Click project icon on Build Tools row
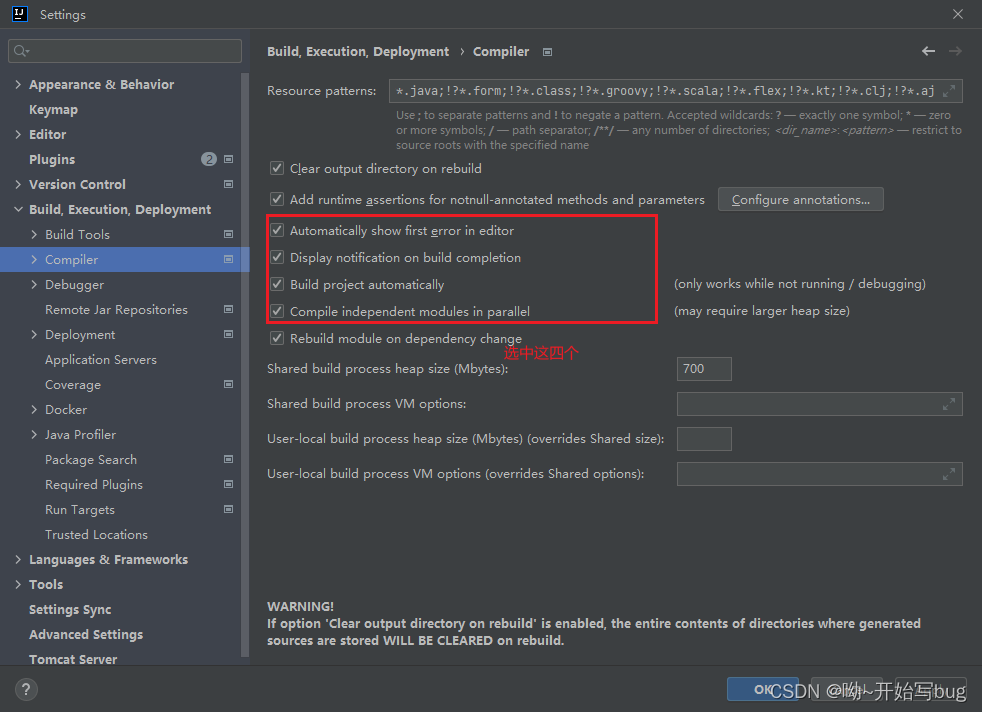Screen dimensions: 982x712 coord(229,234)
